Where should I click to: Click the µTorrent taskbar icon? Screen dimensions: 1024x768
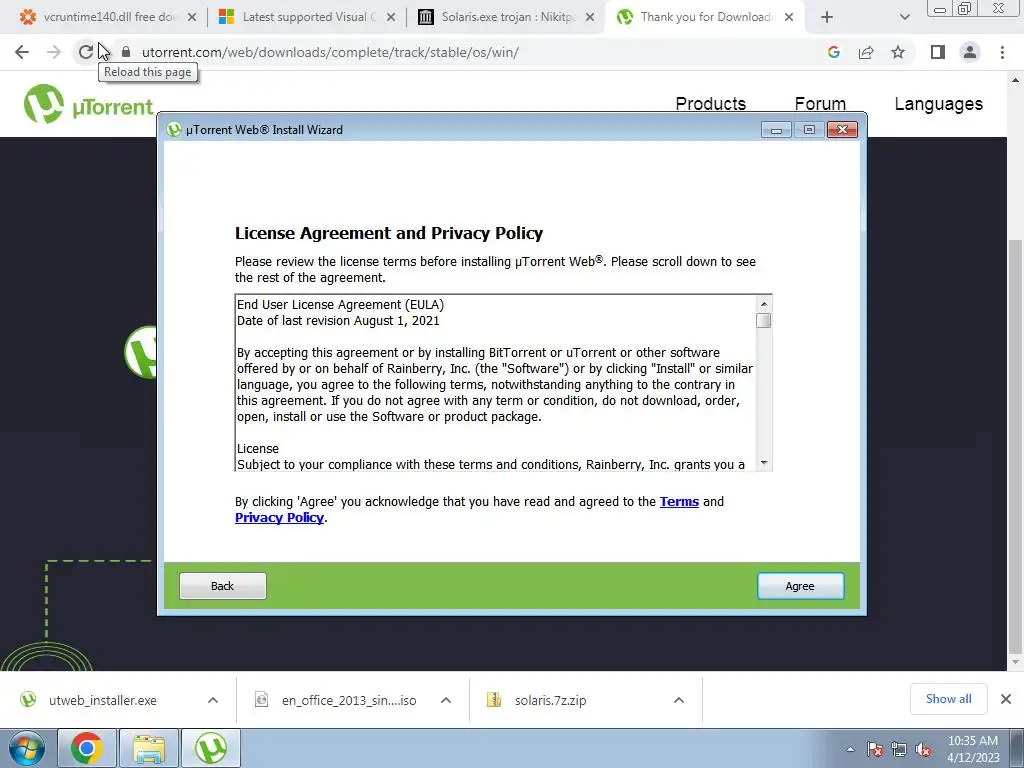coord(211,748)
